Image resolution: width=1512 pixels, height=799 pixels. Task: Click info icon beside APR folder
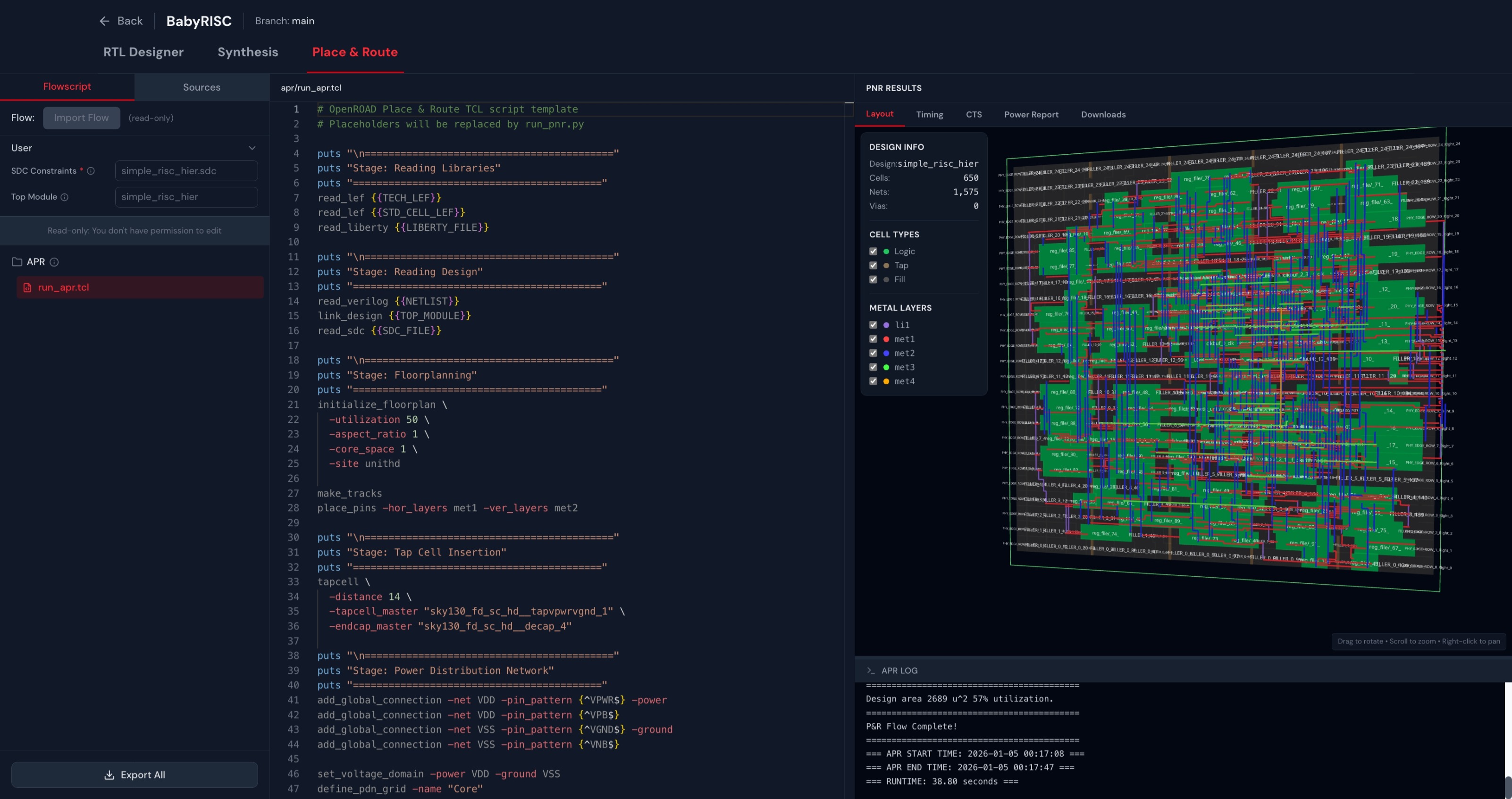coord(54,262)
